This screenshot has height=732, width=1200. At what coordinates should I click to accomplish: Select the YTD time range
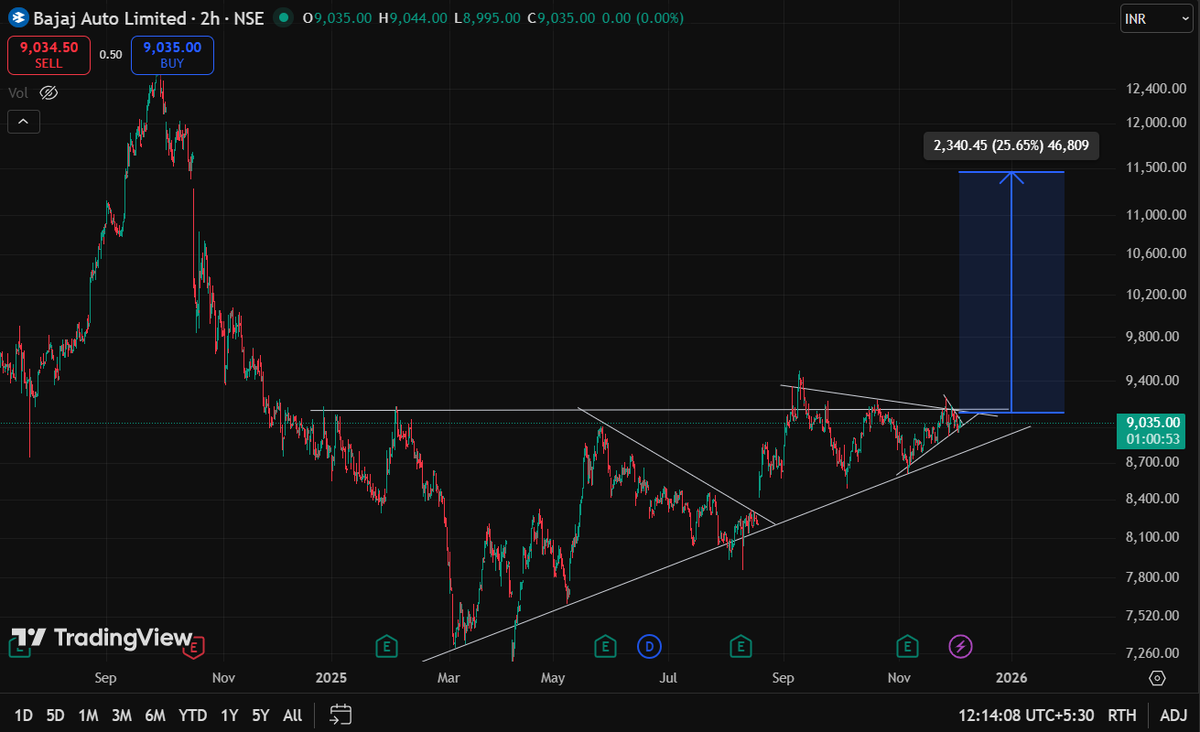point(192,715)
